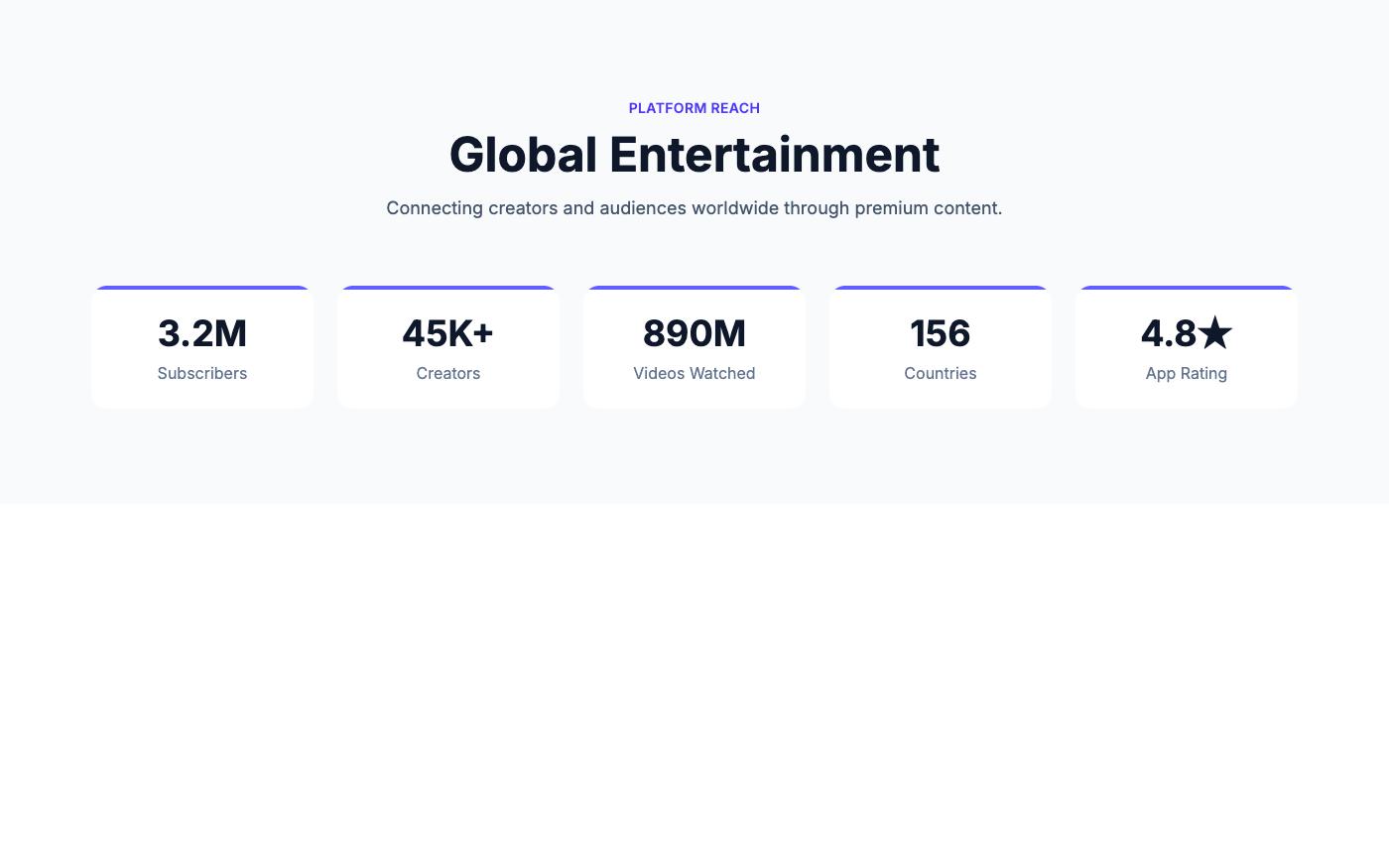Select the 890M statistic number
The width and height of the screenshot is (1389, 868).
coord(694,334)
